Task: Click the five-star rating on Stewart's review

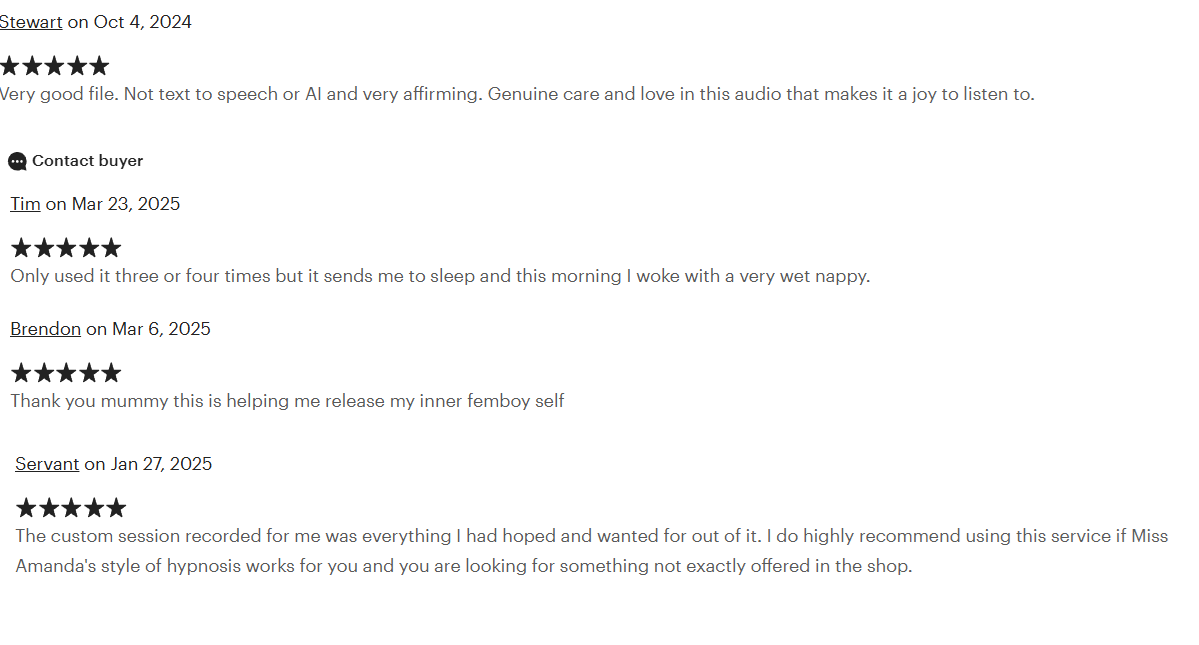Action: pos(54,66)
